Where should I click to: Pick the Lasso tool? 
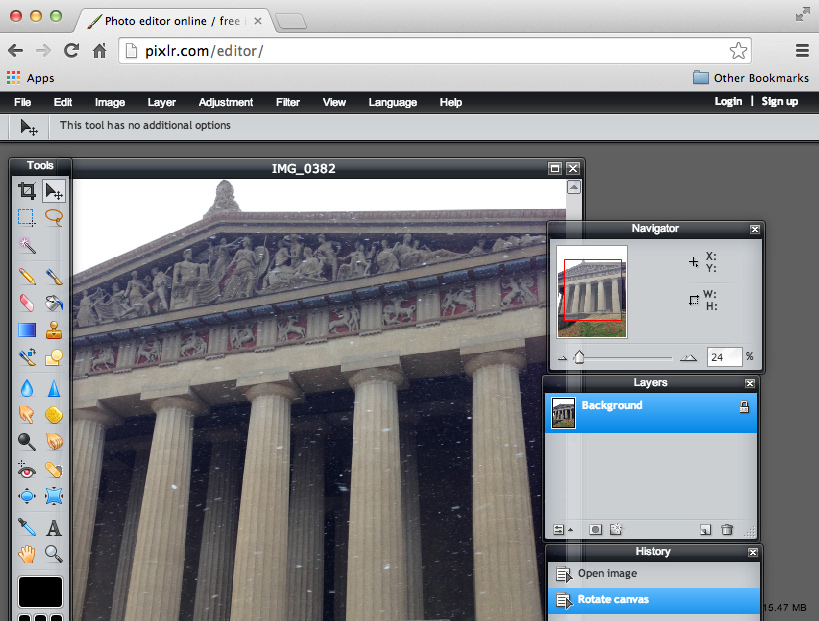click(x=54, y=217)
